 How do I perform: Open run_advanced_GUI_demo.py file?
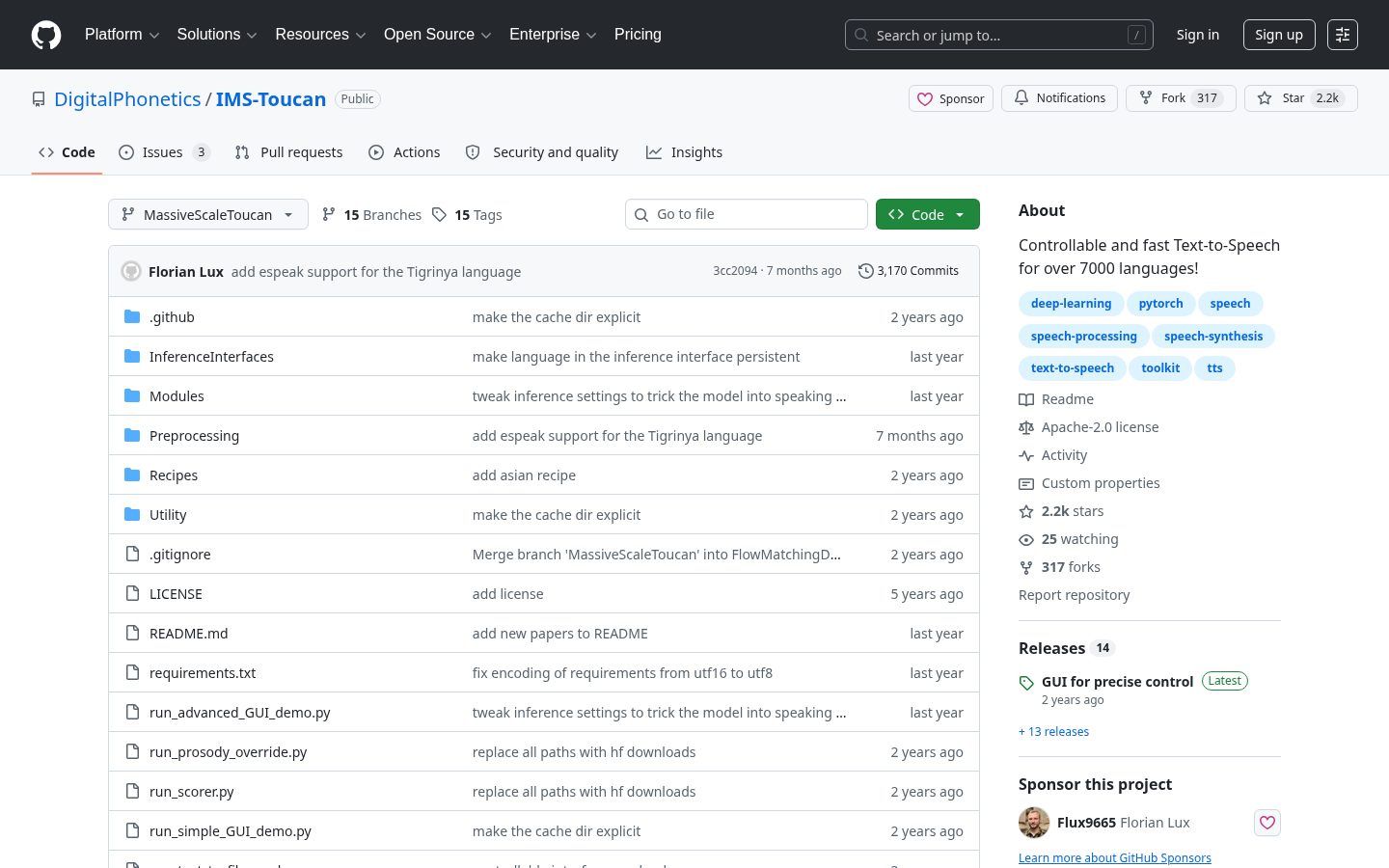point(240,712)
